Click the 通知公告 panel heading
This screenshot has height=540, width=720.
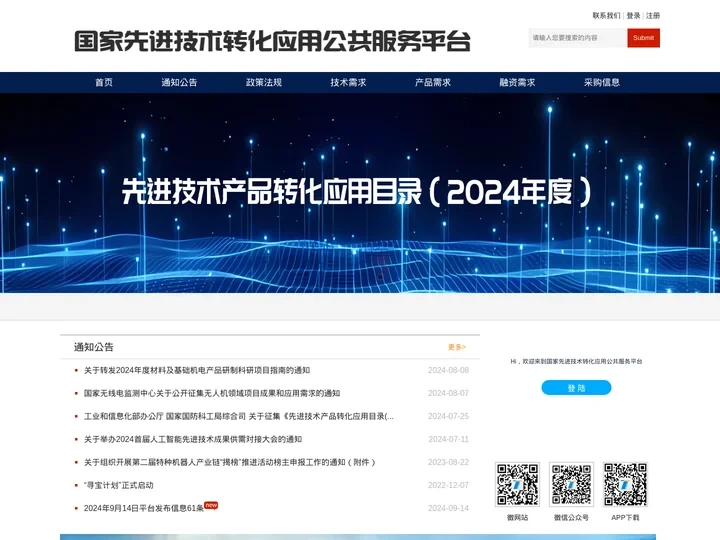click(94, 347)
